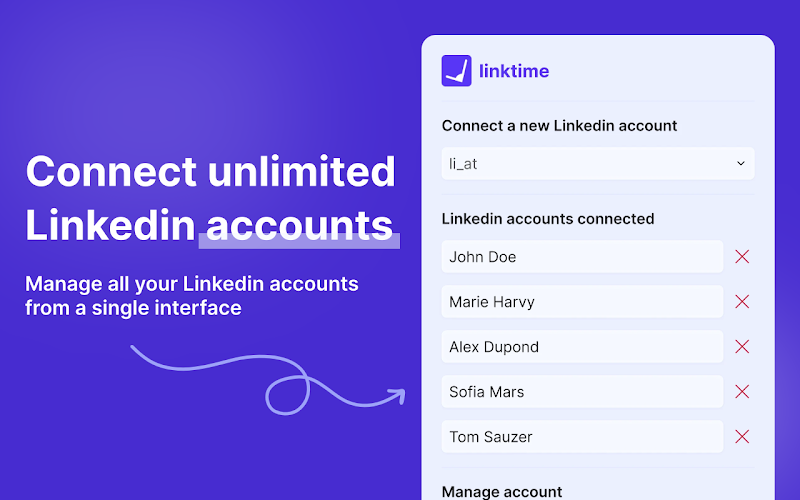Click the Manage all your Linkedin accounts subtitle

pos(192,295)
